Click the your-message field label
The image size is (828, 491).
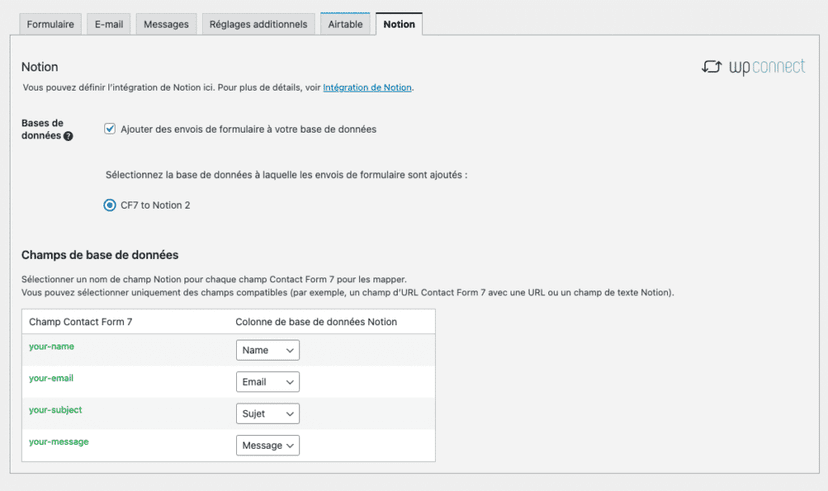coord(58,441)
